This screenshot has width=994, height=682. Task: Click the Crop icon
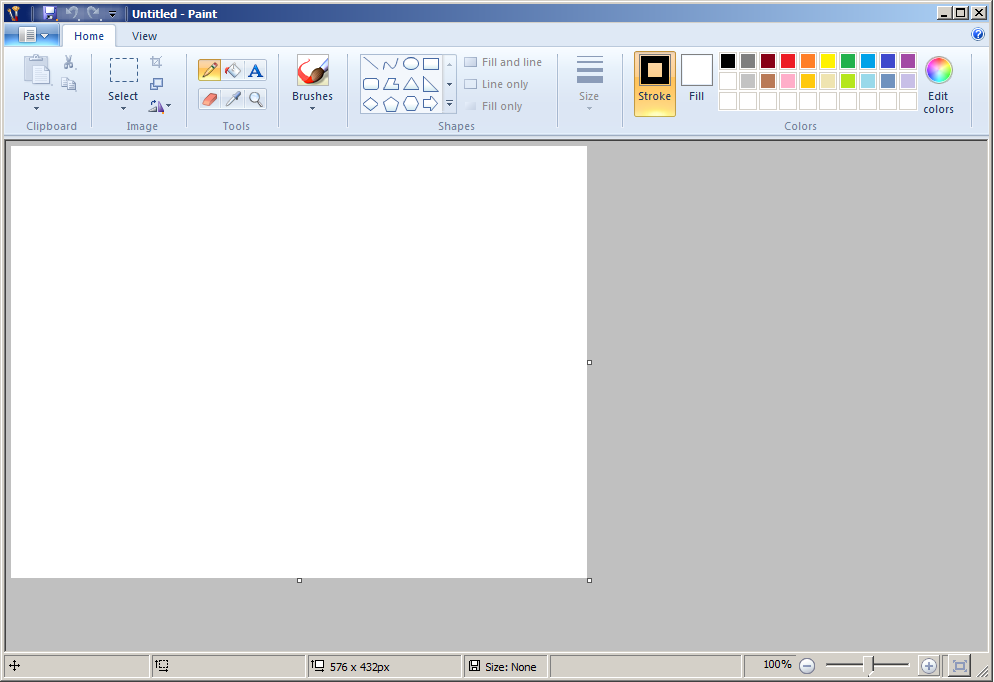[156, 62]
